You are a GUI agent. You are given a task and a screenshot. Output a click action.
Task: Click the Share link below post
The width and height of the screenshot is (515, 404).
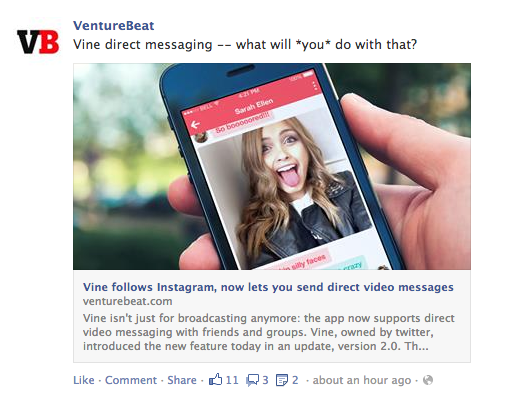182,380
